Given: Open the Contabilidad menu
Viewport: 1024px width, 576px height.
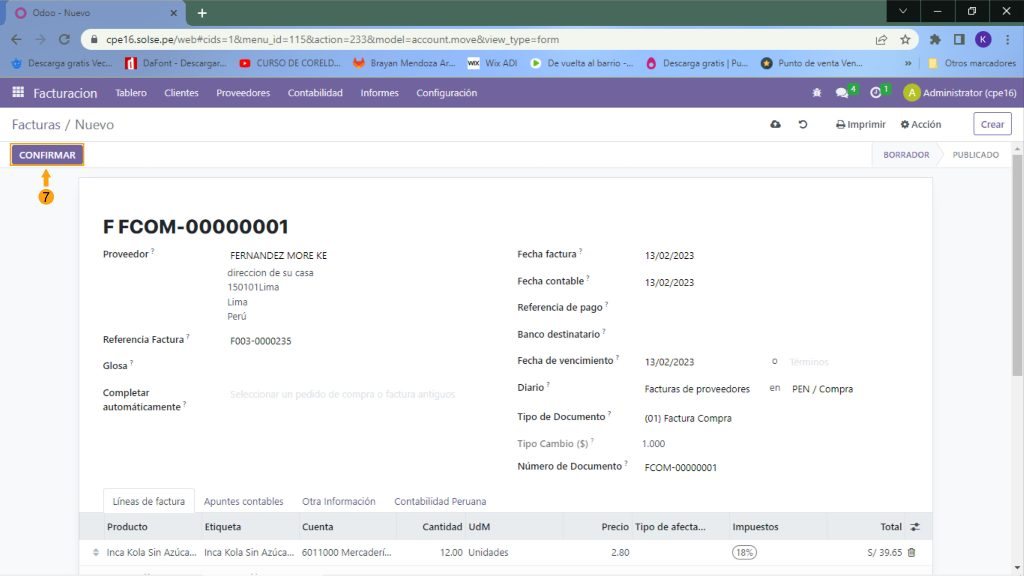Looking at the screenshot, I should pos(315,93).
